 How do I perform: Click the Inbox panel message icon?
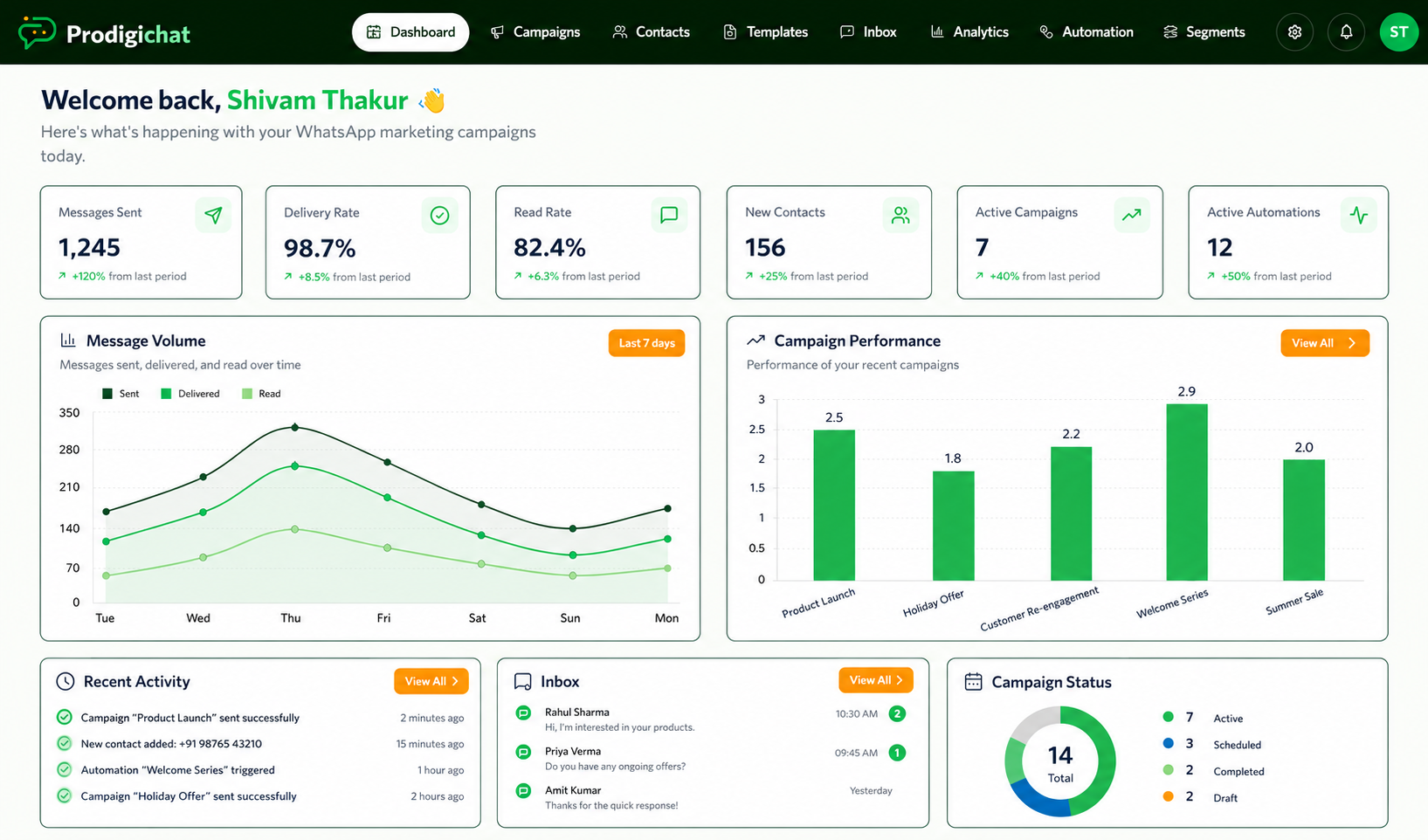pyautogui.click(x=522, y=682)
